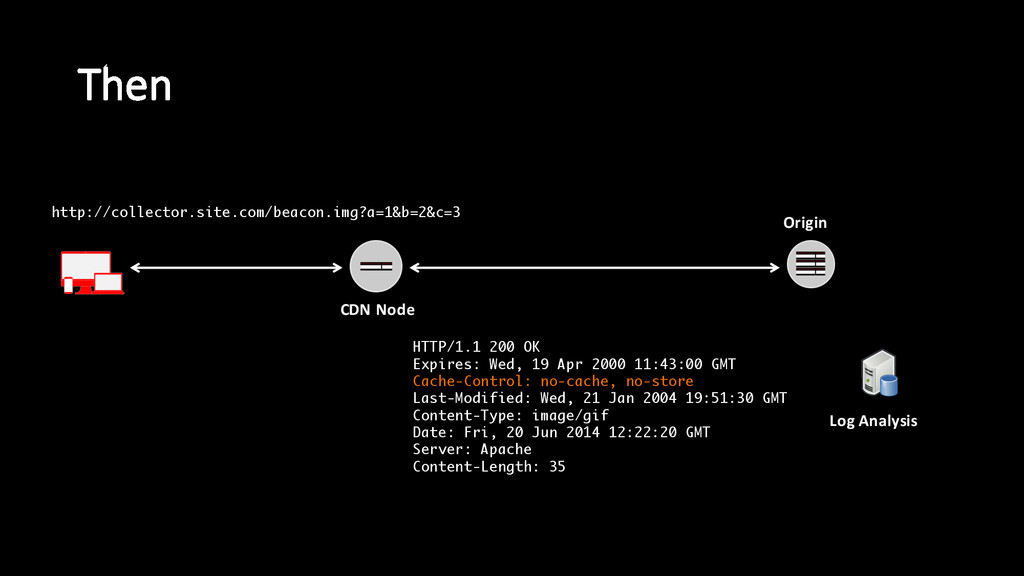The width and height of the screenshot is (1024, 576).
Task: Click the Origin label text
Action: 805,223
